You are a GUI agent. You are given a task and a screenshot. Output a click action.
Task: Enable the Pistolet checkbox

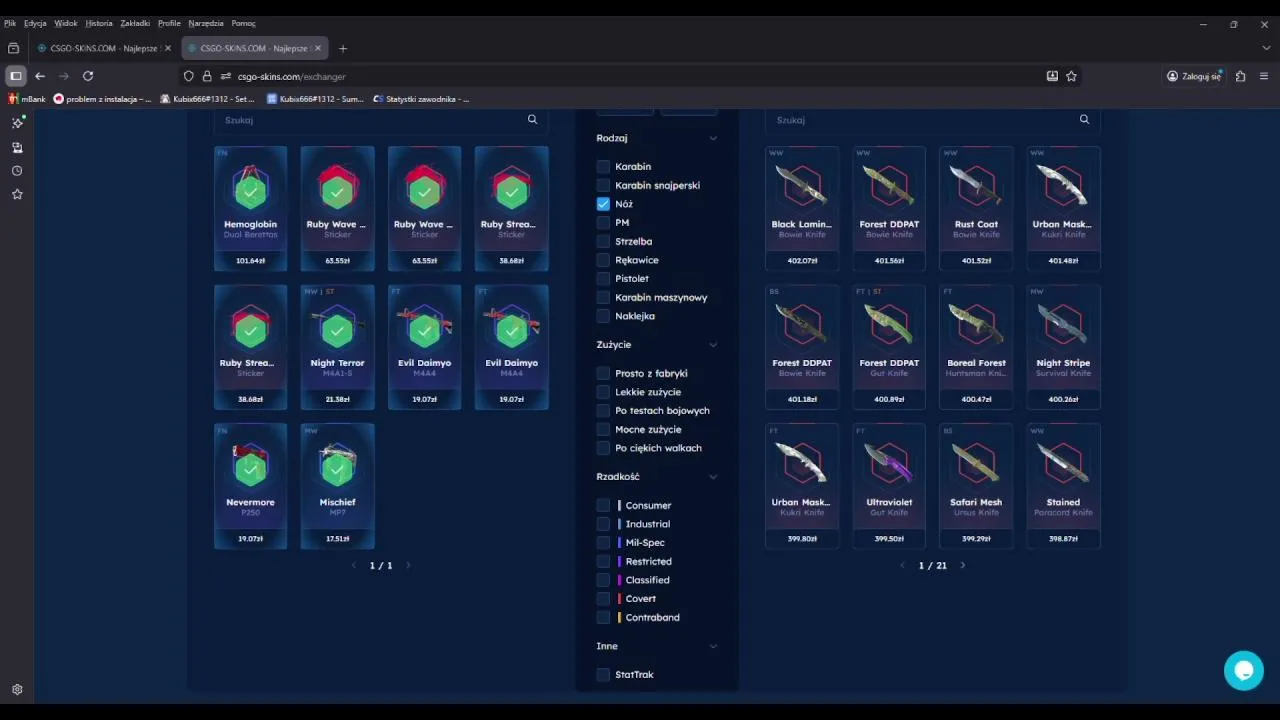pos(603,279)
